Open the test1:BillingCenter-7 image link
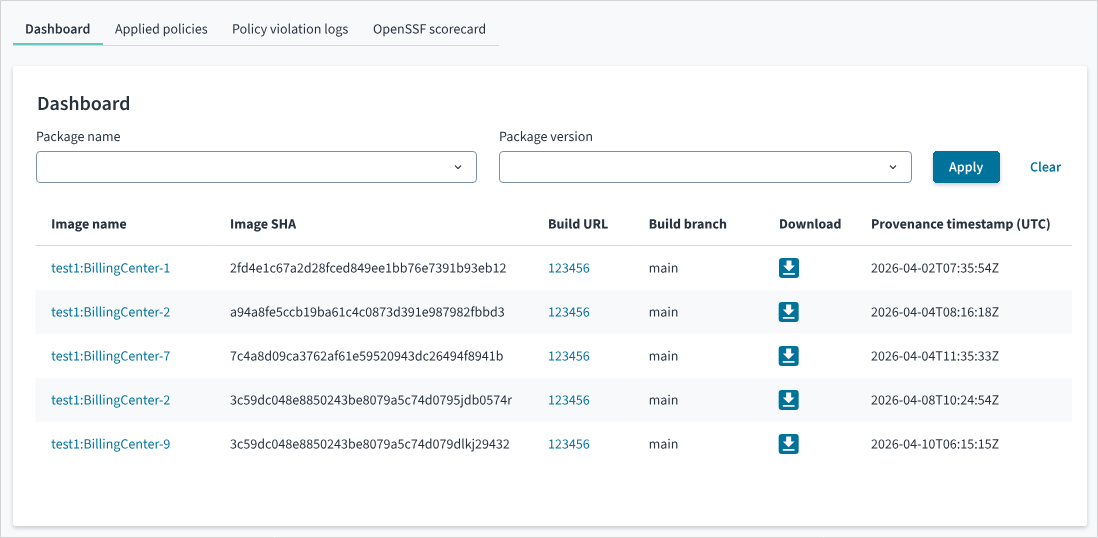Viewport: 1098px width, 538px height. [111, 356]
